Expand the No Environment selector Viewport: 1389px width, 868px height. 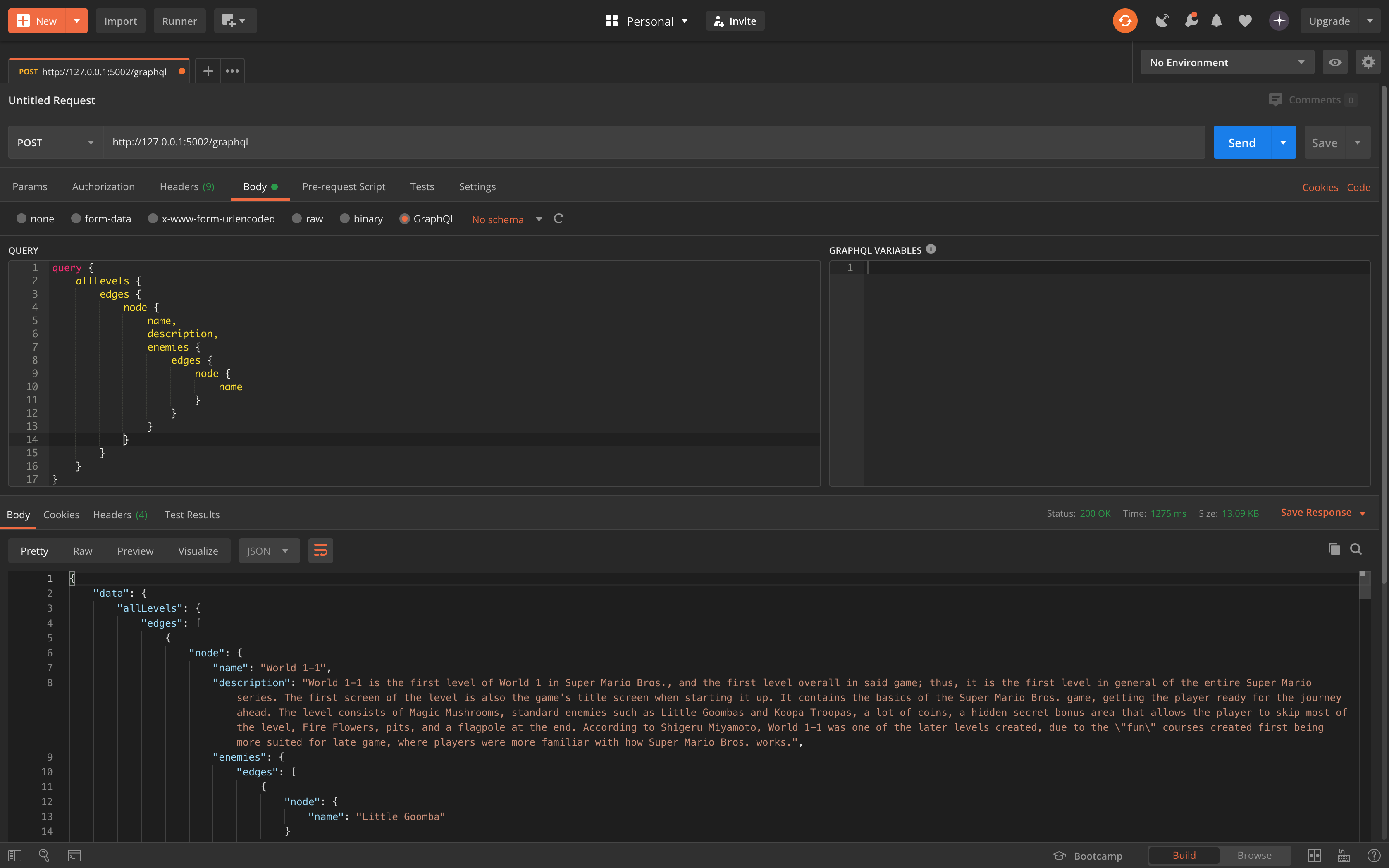tap(1227, 62)
